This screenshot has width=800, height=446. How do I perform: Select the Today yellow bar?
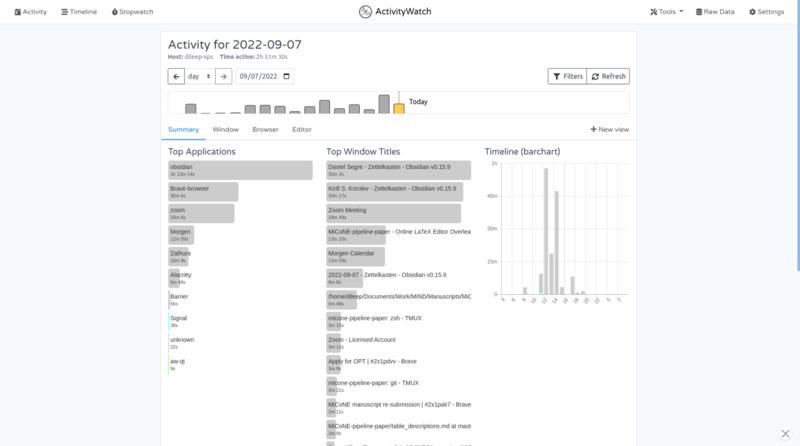click(399, 108)
